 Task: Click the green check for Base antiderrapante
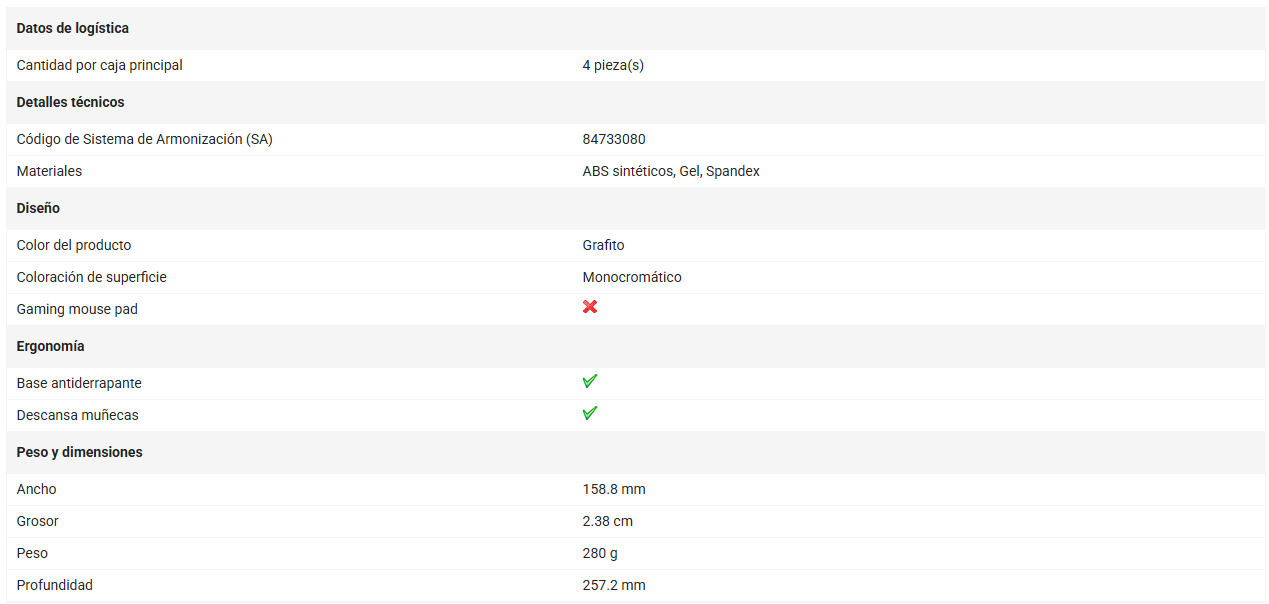coord(590,381)
